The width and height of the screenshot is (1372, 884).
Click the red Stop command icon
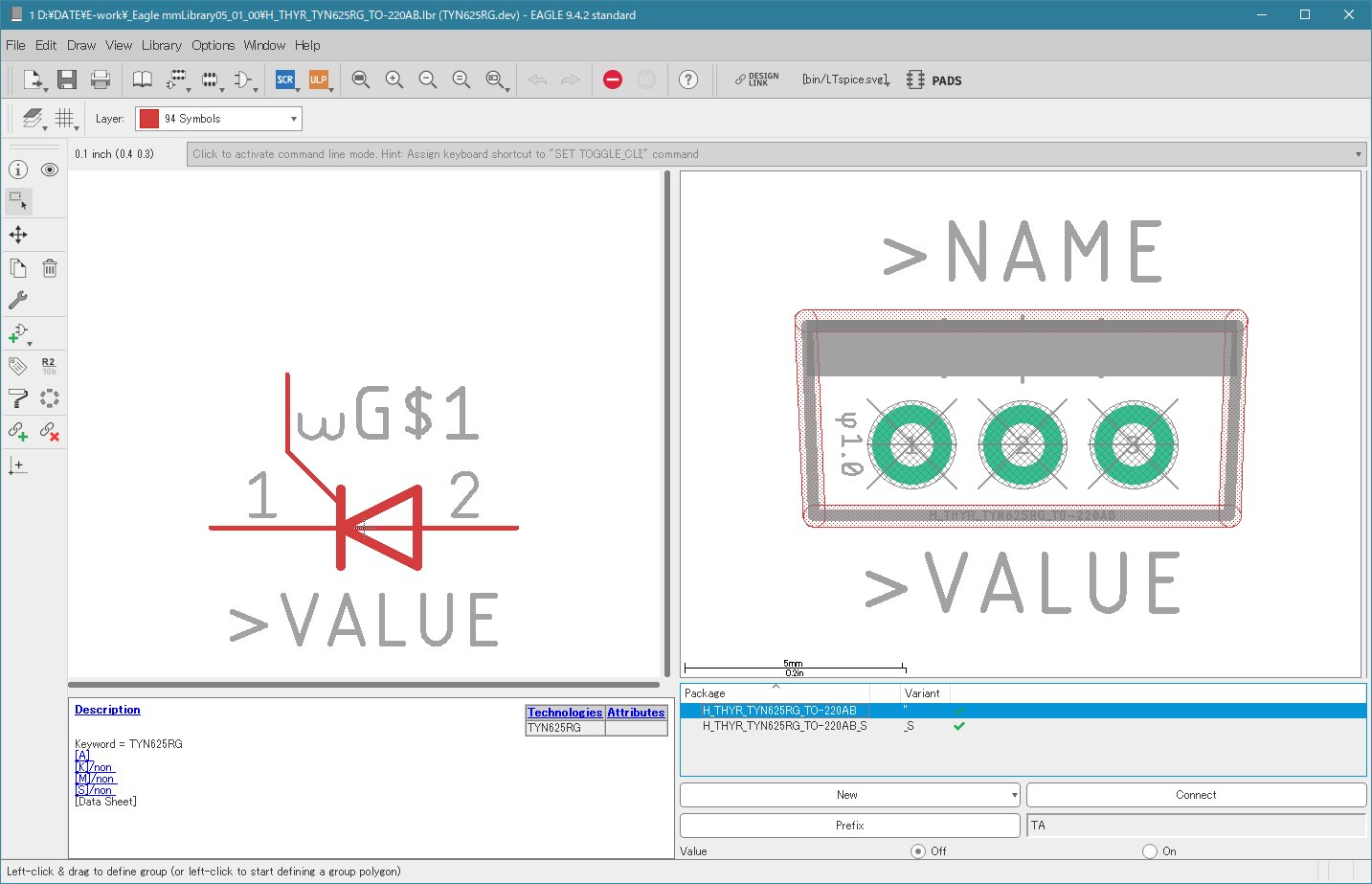(x=613, y=79)
